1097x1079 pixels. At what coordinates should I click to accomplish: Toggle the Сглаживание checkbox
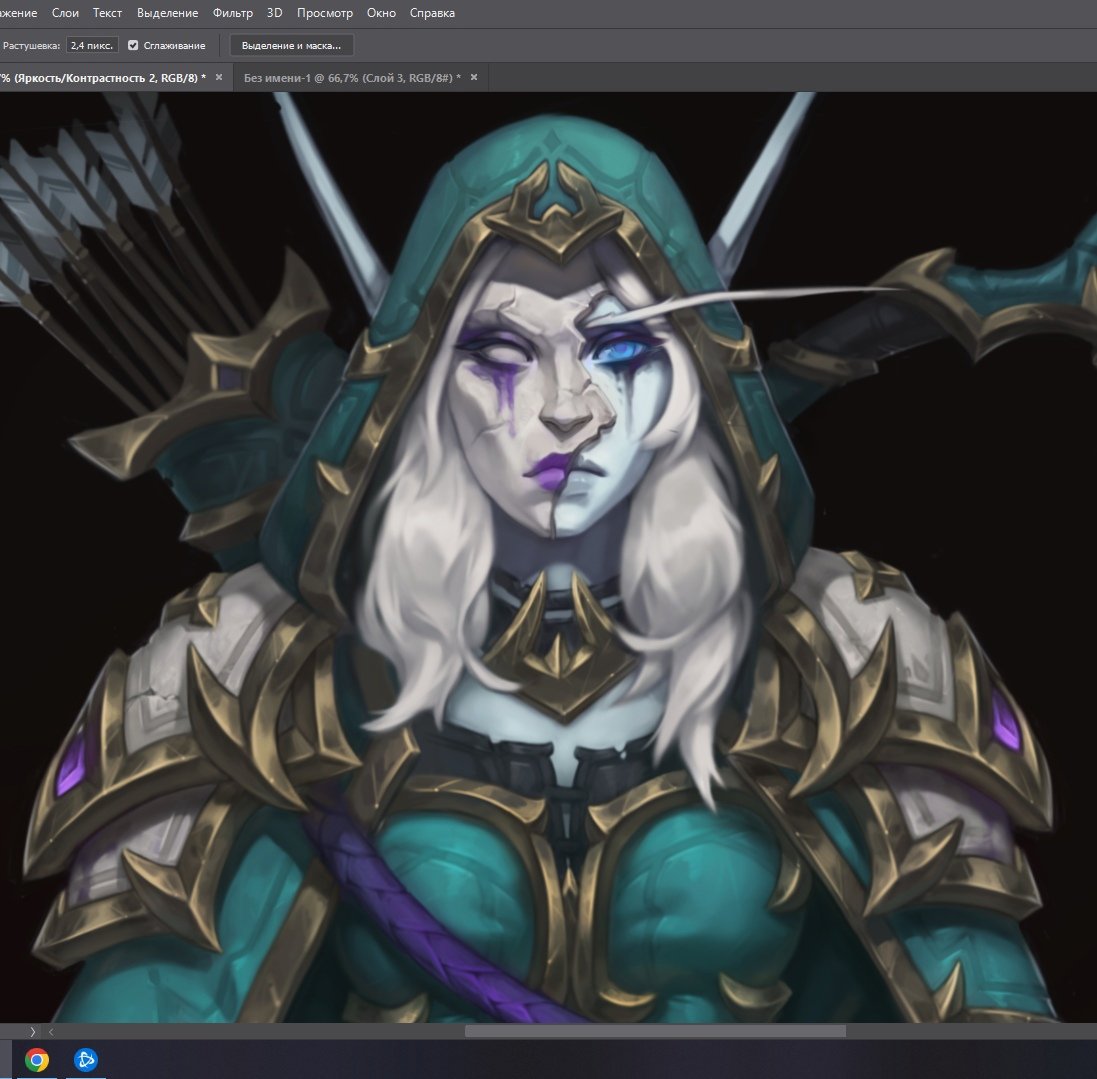point(133,45)
